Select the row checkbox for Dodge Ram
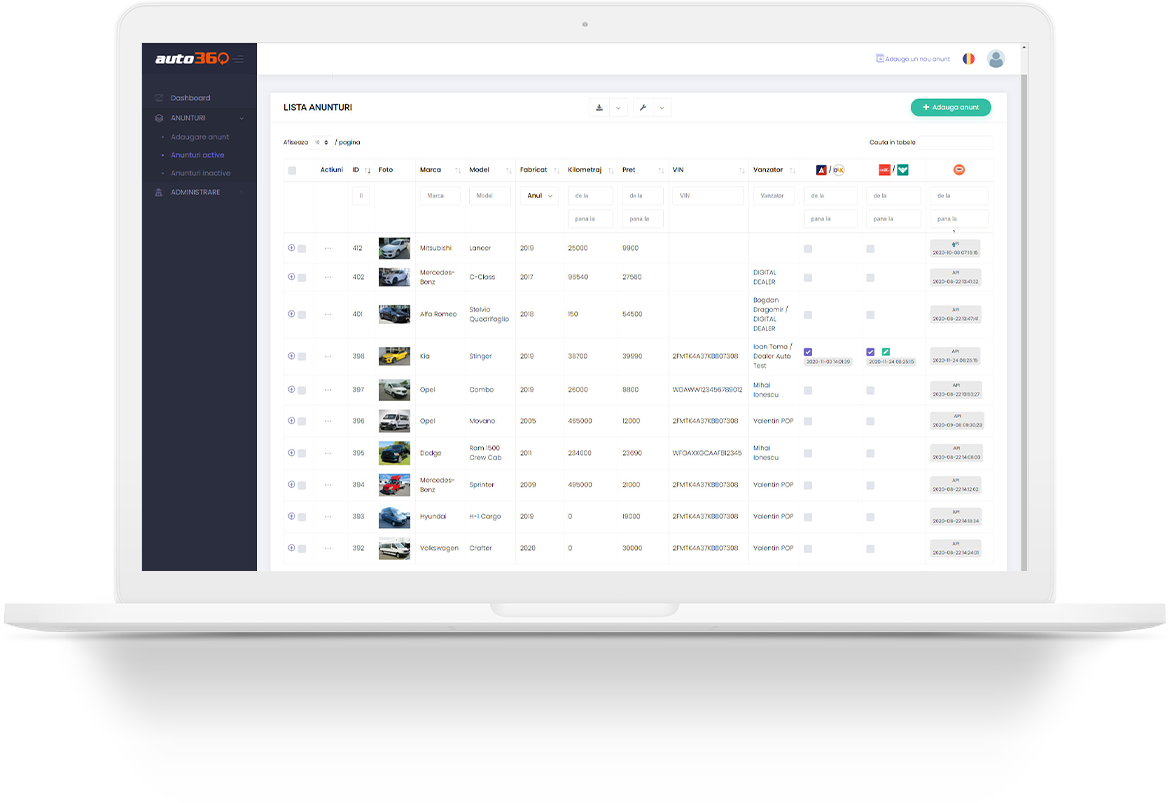Viewport: 1170px width, 803px height. (301, 454)
